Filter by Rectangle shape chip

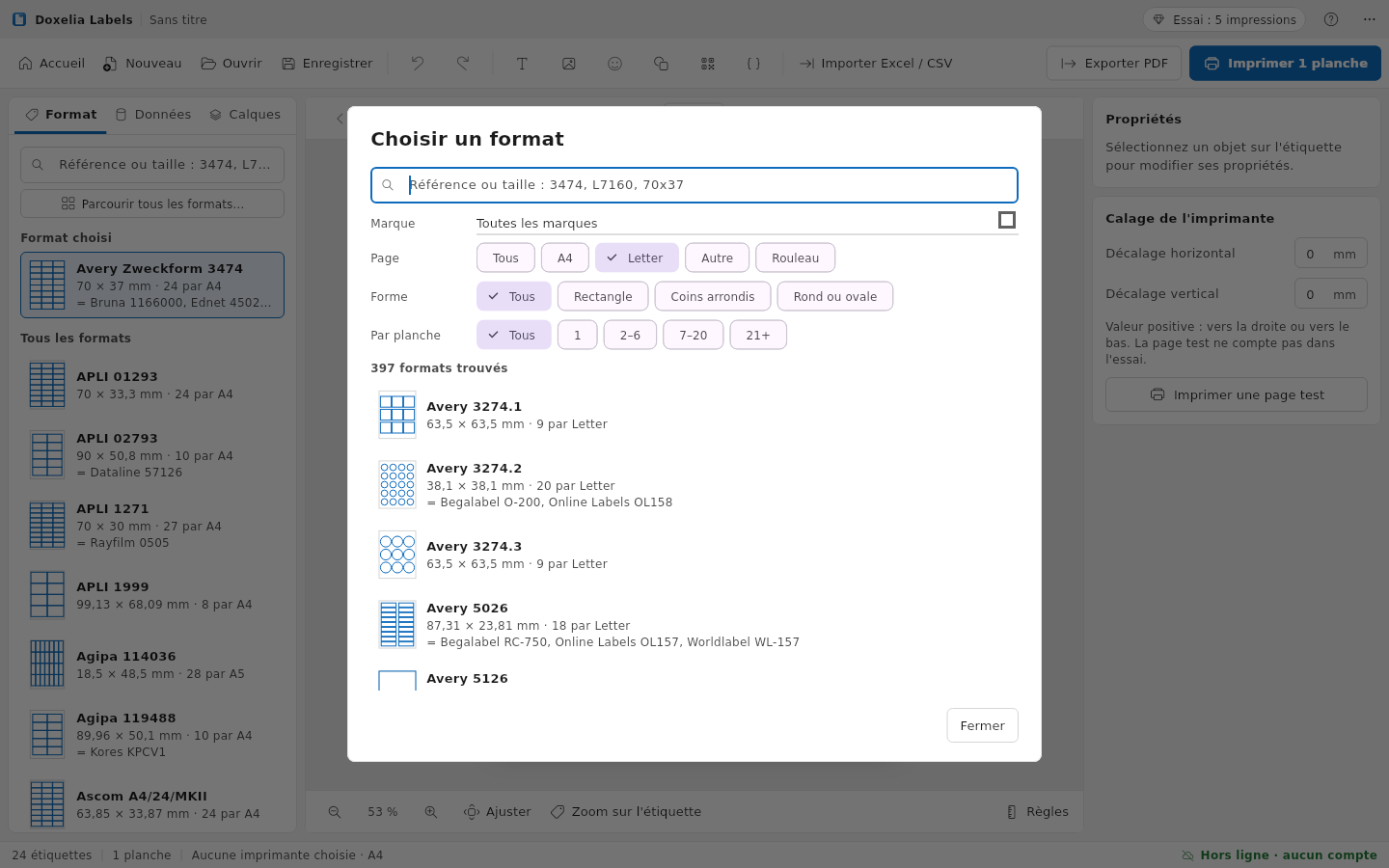coord(603,296)
